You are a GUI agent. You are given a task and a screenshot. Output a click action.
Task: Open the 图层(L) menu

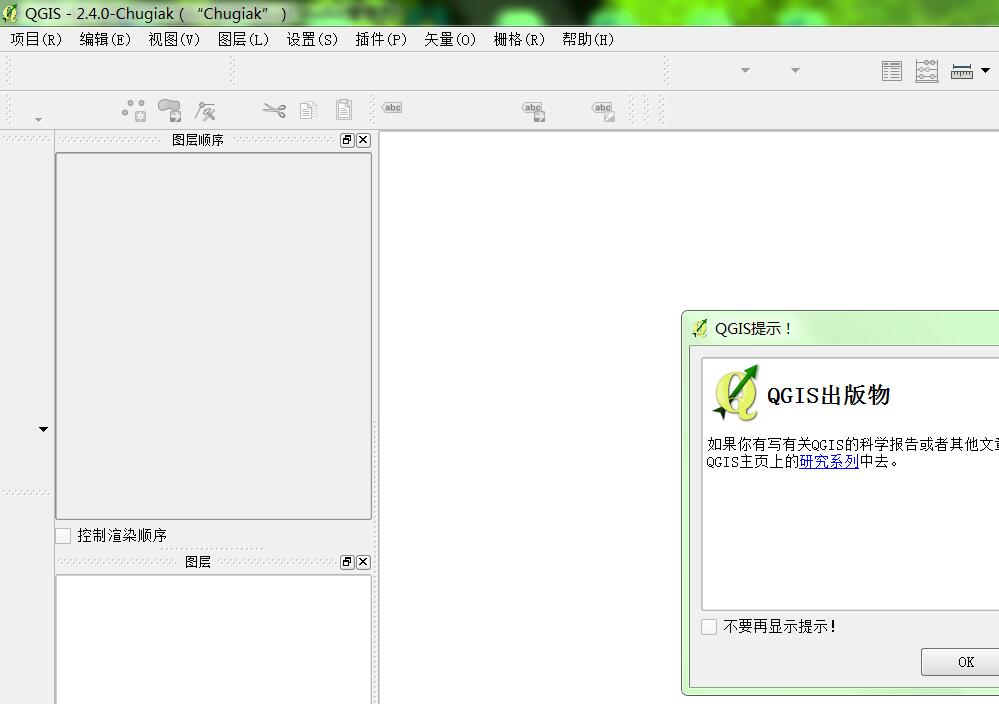click(243, 40)
